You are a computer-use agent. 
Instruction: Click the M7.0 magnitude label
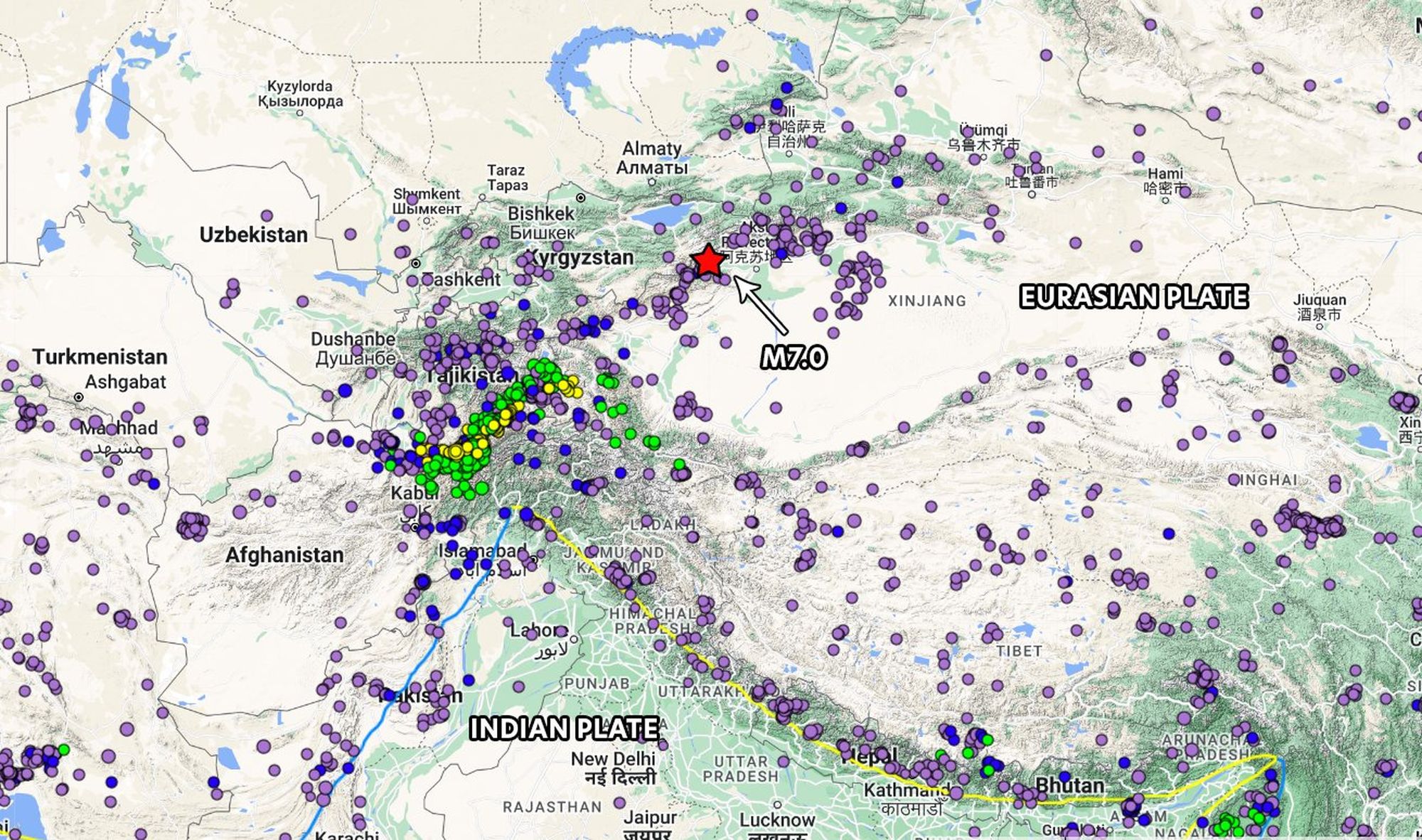(793, 357)
